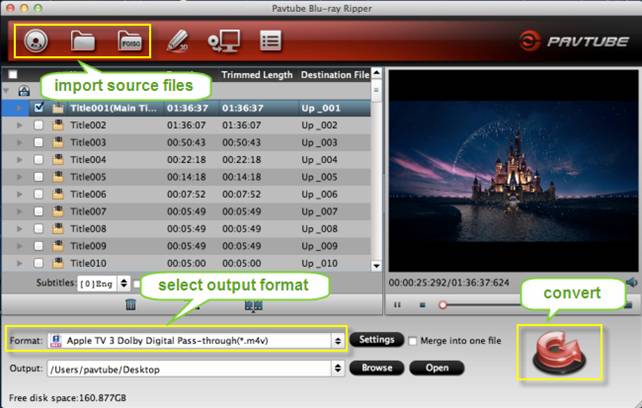This screenshot has height=408, width=642.
Task: Delete selected title with trash icon
Action: pyautogui.click(x=131, y=304)
